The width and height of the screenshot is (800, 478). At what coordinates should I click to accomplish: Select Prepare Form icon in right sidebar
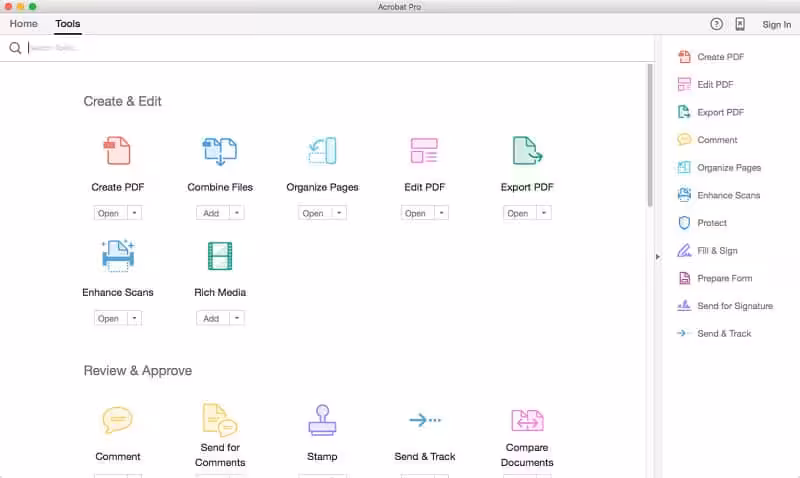pyautogui.click(x=684, y=278)
